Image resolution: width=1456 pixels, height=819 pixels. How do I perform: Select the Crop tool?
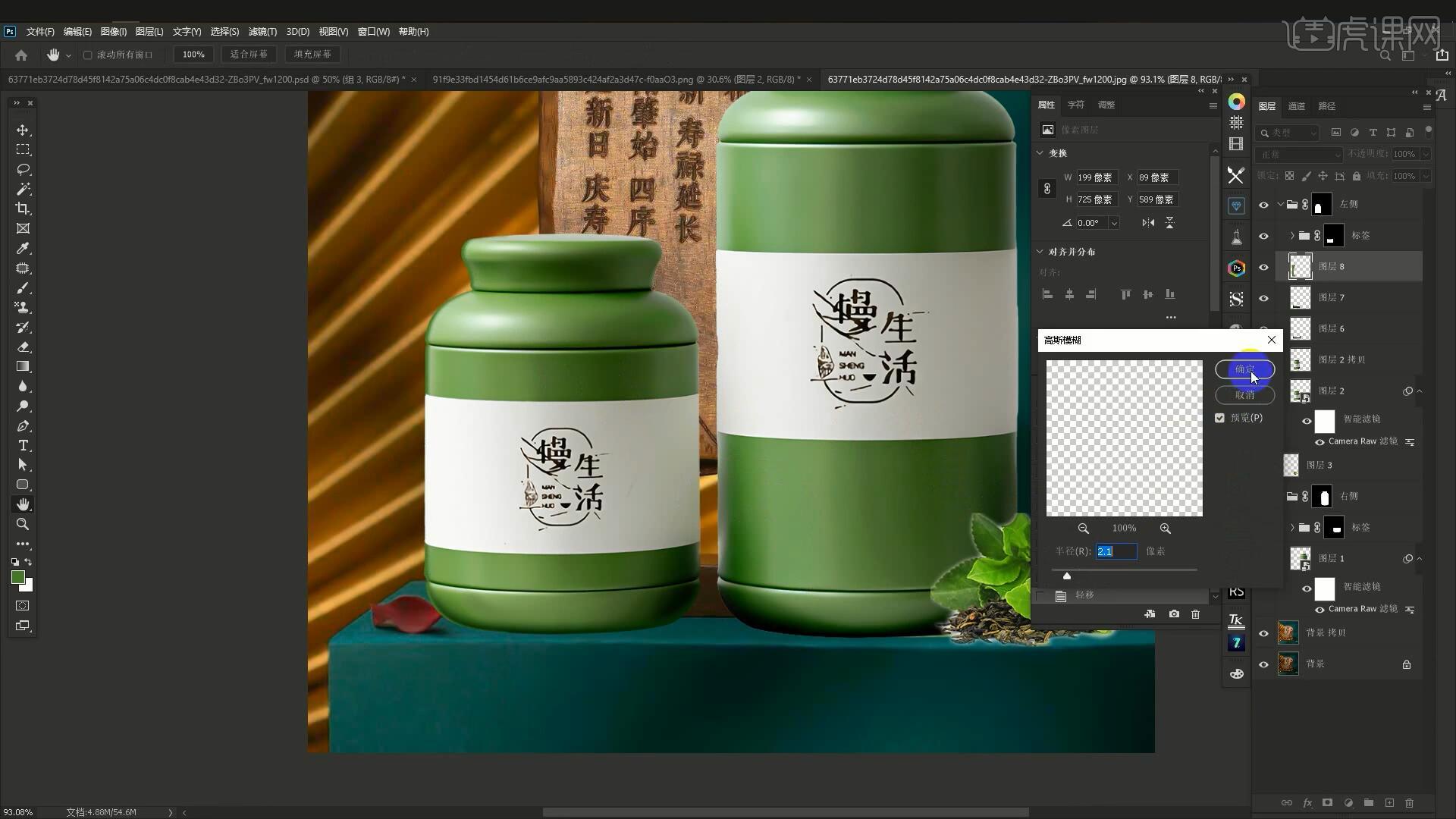click(23, 209)
